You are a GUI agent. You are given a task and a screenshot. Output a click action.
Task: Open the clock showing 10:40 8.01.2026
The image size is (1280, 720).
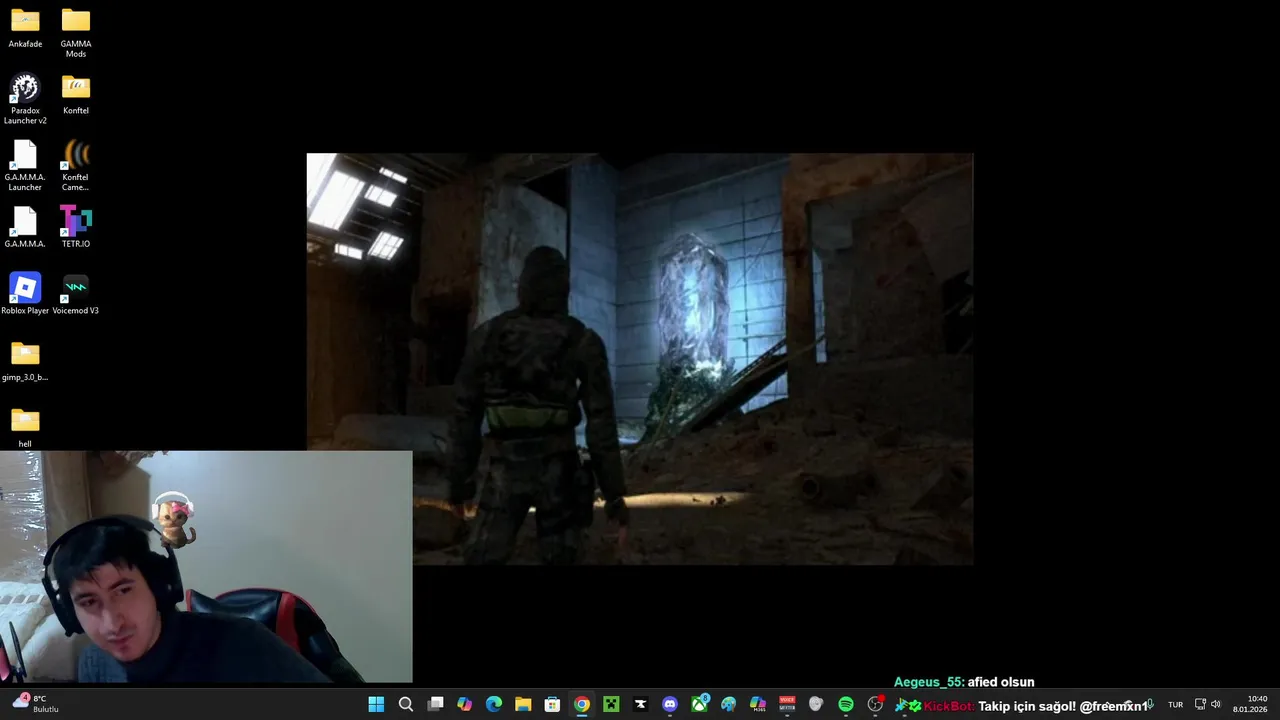(1250, 704)
